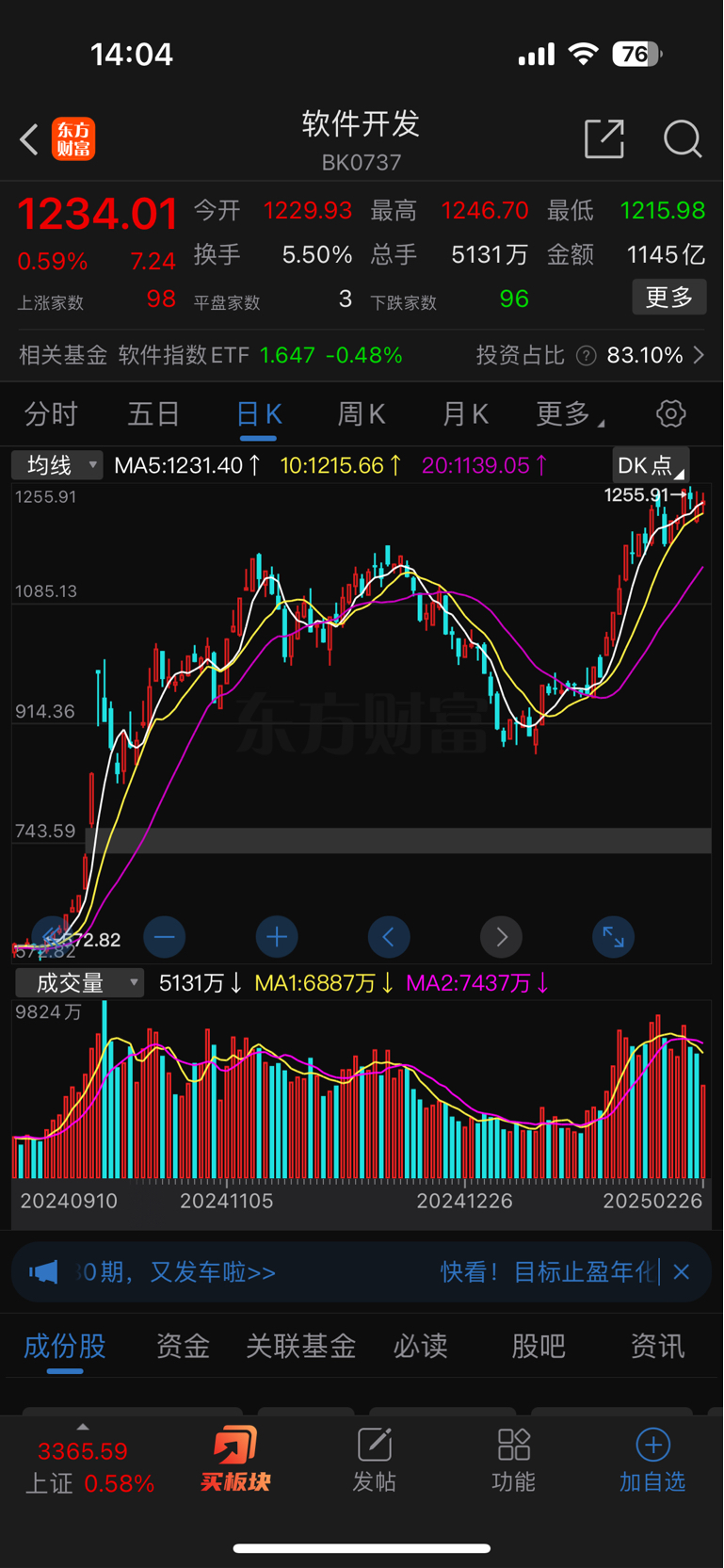This screenshot has width=724, height=1568.
Task: Open chart settings gear icon
Action: pos(670,413)
